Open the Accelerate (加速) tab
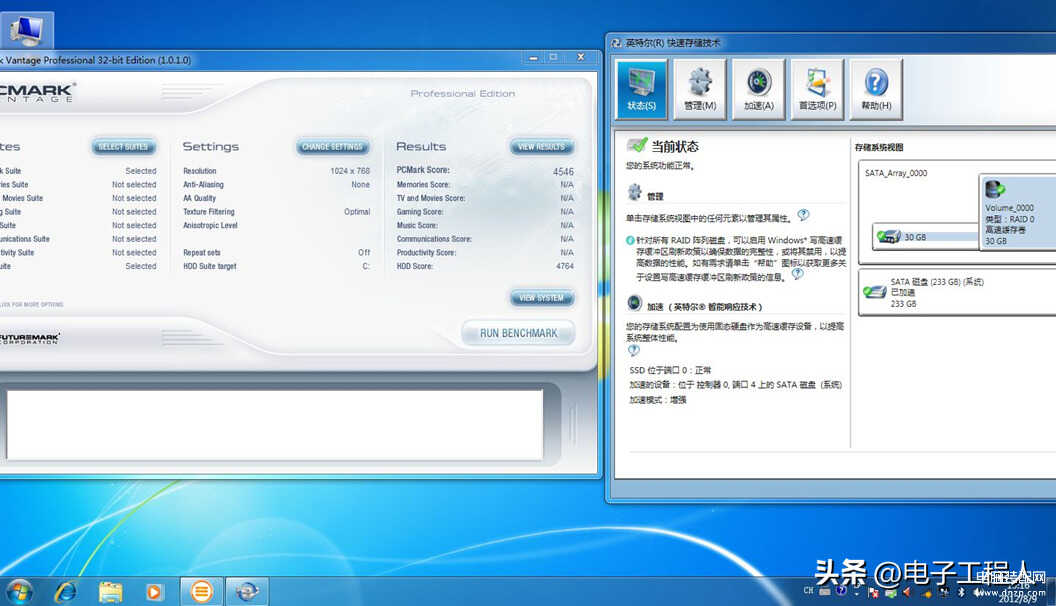The height and width of the screenshot is (606, 1056). 758,89
